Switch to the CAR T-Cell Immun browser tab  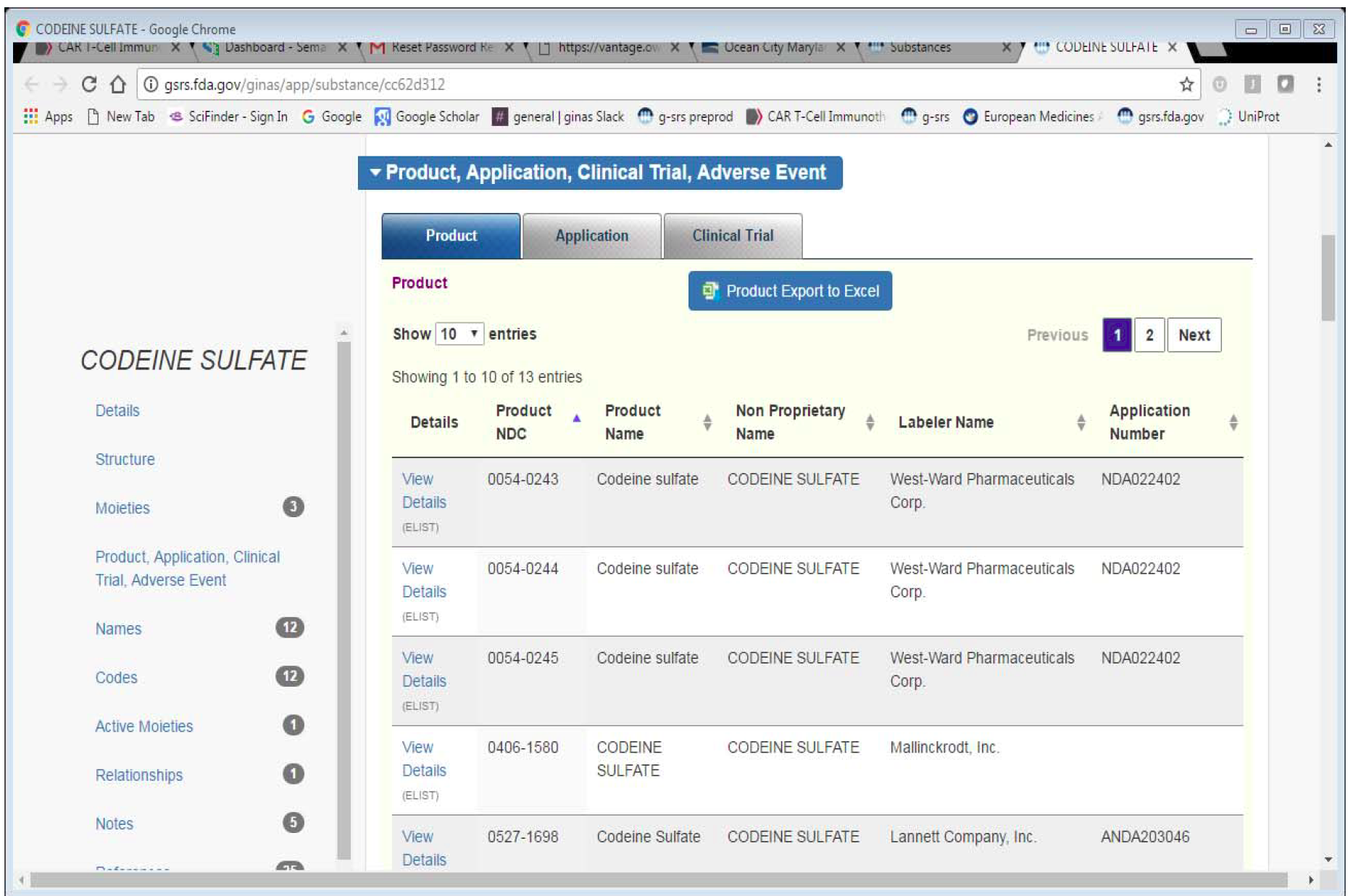click(x=107, y=47)
